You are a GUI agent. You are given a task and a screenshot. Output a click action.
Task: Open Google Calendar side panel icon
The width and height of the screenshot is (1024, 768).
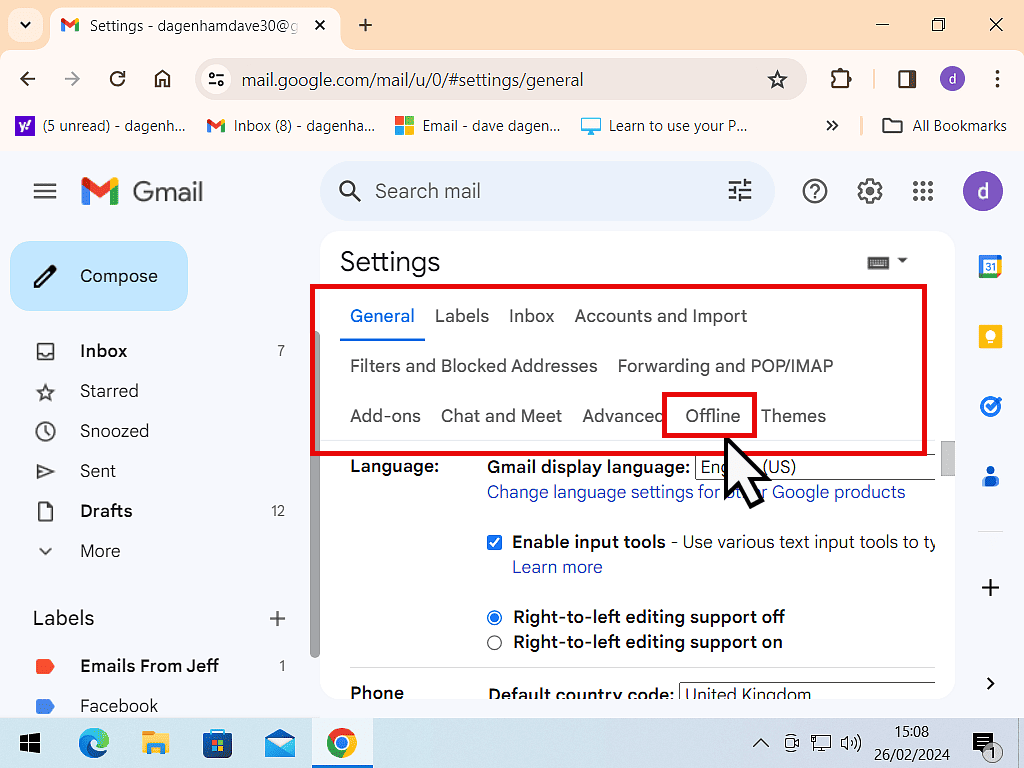coord(990,266)
